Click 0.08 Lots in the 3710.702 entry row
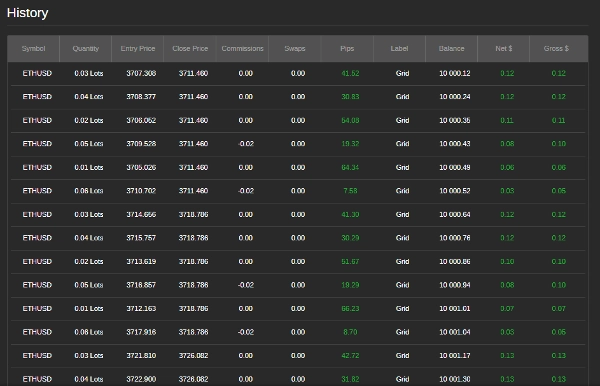Screen dimensions: 600x386 click(89, 191)
